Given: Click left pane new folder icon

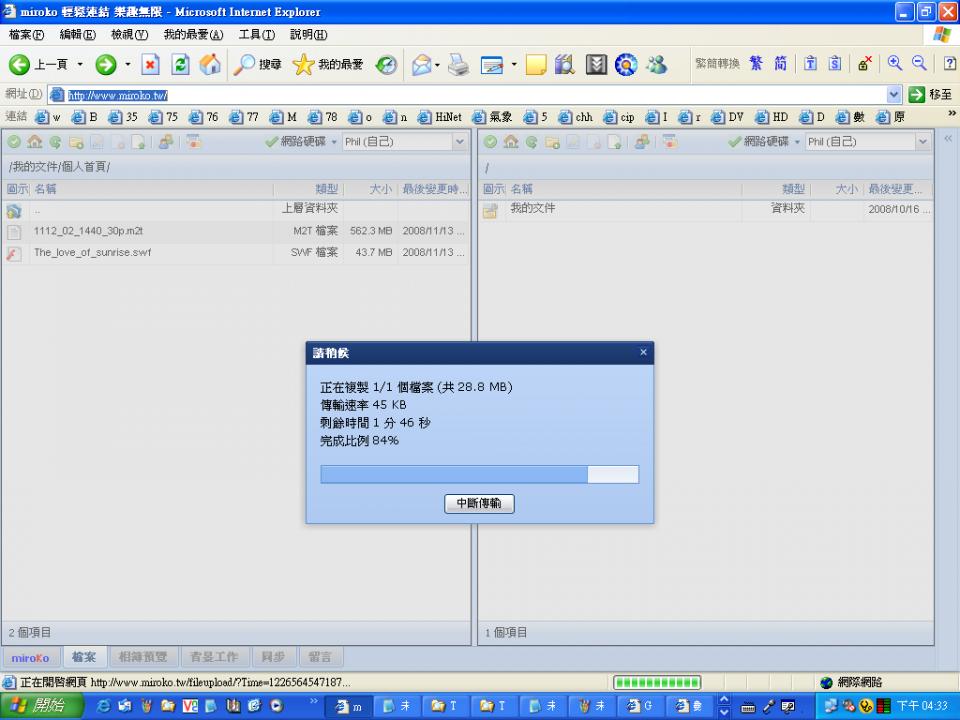Looking at the screenshot, I should pyautogui.click(x=76, y=142).
